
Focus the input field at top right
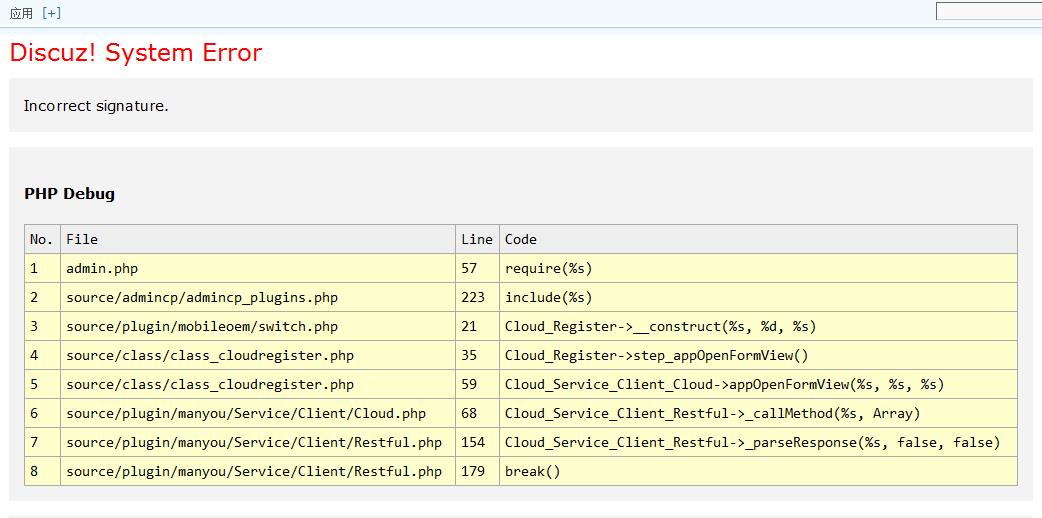(x=988, y=11)
